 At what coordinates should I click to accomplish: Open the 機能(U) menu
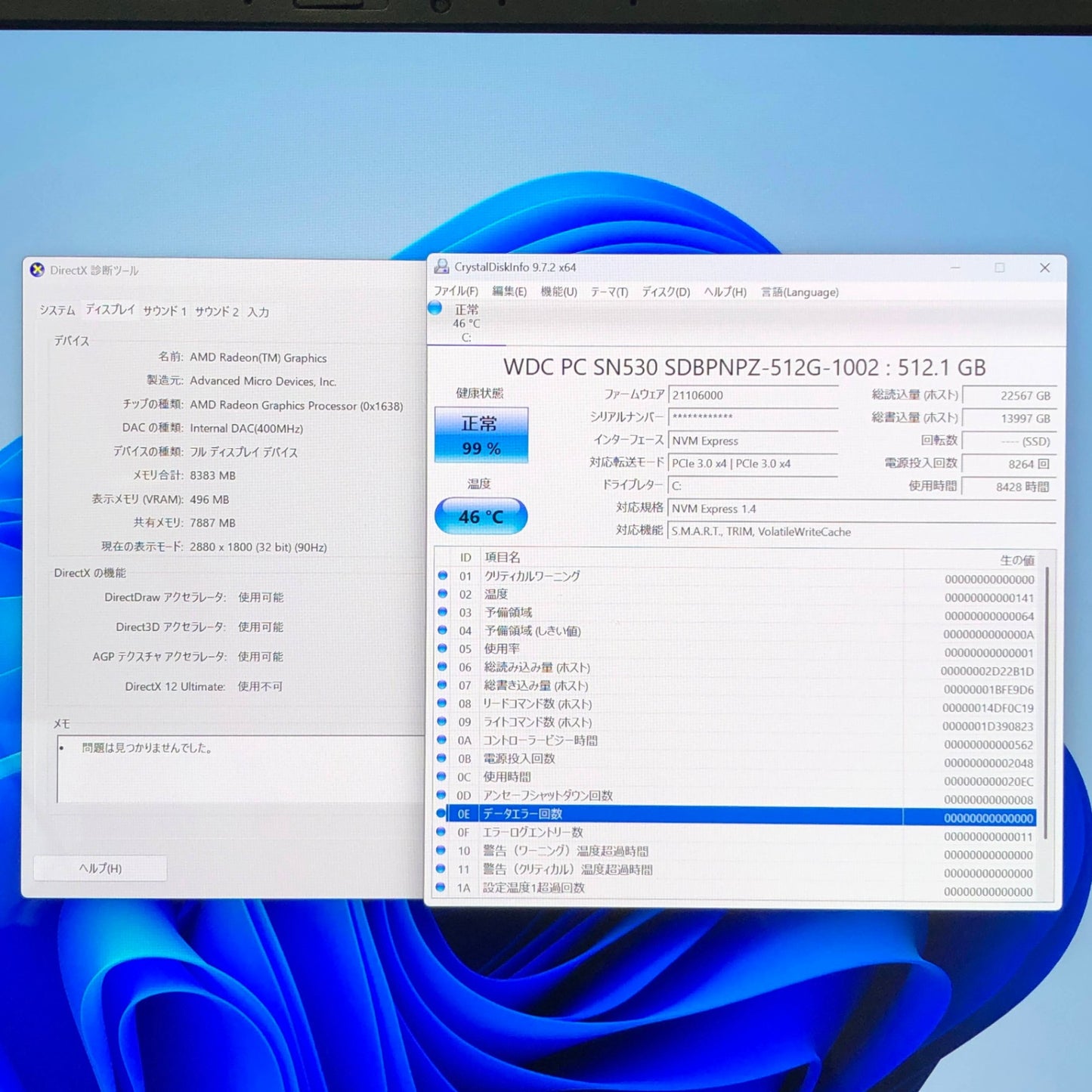coord(558,291)
